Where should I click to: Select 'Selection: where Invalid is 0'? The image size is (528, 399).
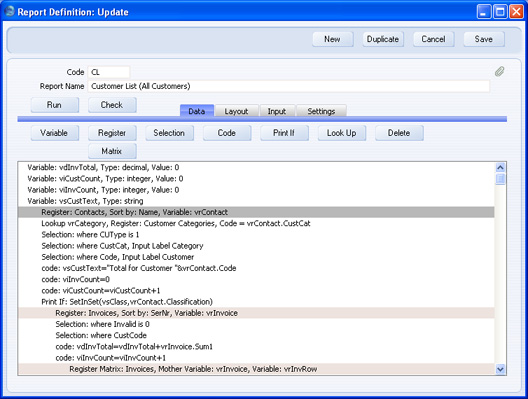(x=256, y=324)
